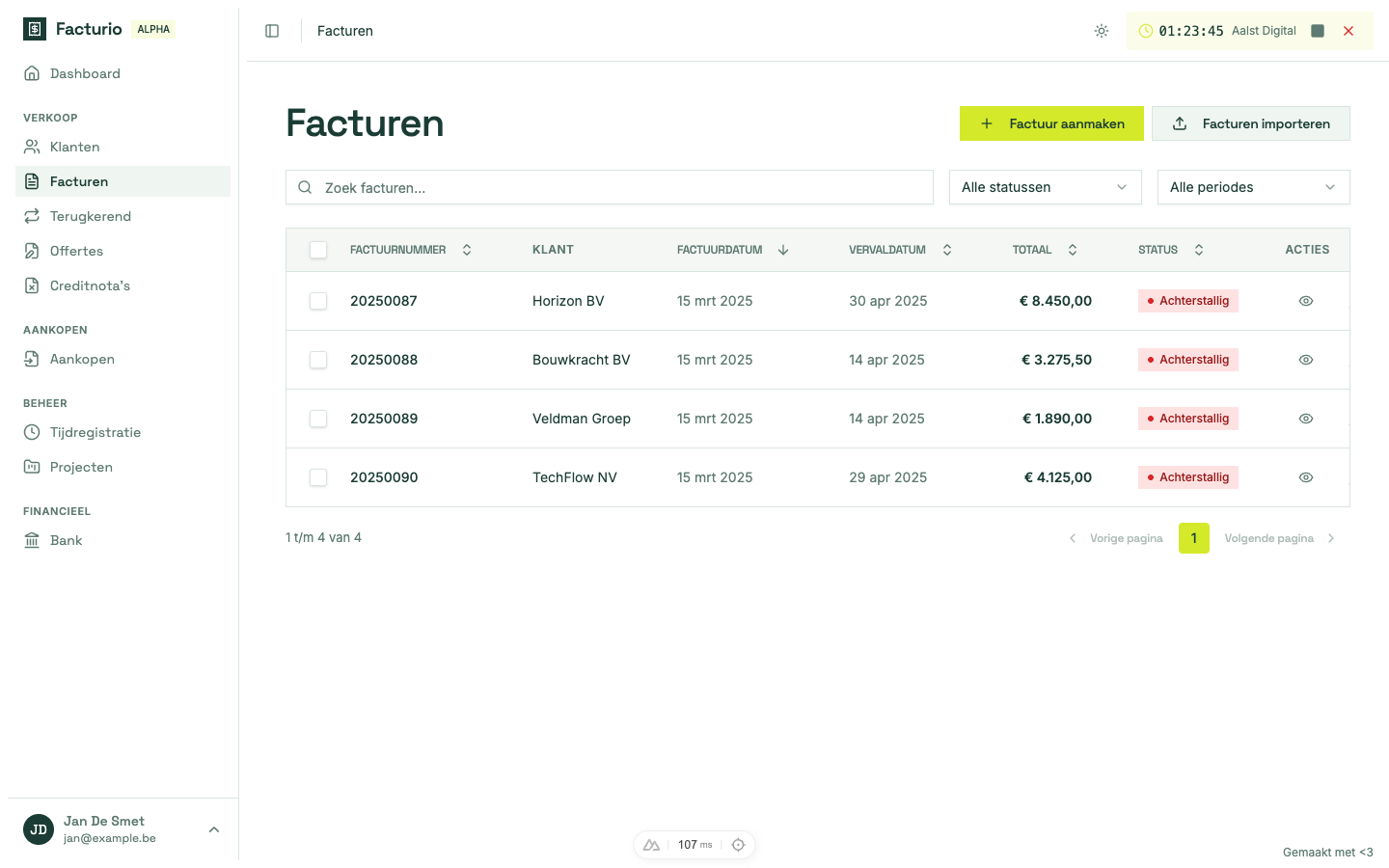Stop the running timer square icon
This screenshot has height=868, width=1389.
tap(1318, 31)
